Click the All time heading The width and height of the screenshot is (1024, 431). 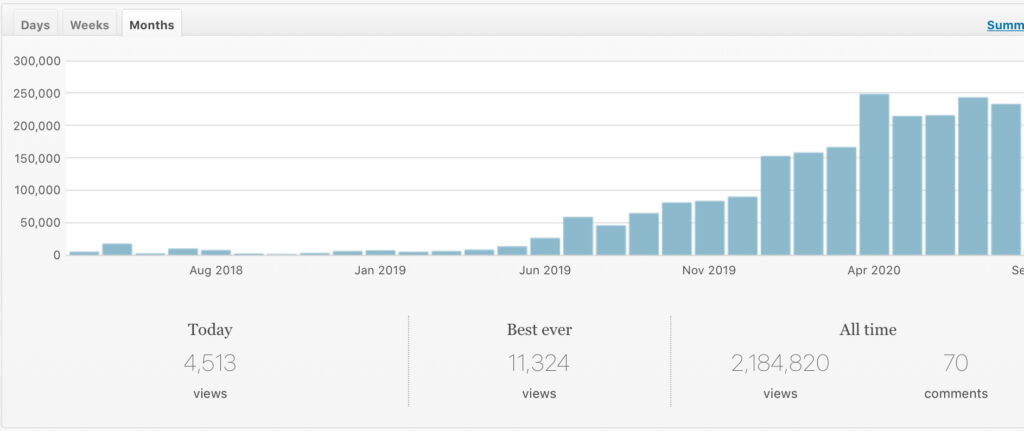click(868, 330)
